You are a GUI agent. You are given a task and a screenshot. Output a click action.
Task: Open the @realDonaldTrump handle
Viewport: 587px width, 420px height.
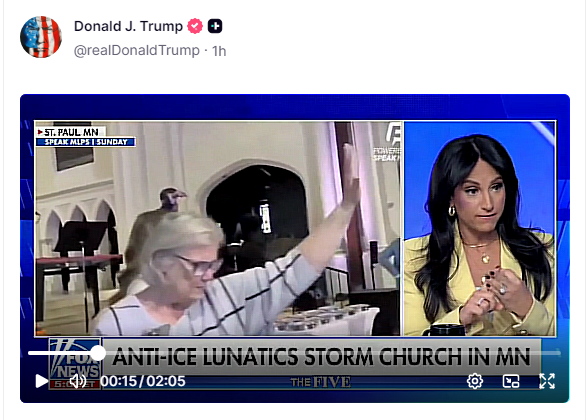tap(137, 51)
